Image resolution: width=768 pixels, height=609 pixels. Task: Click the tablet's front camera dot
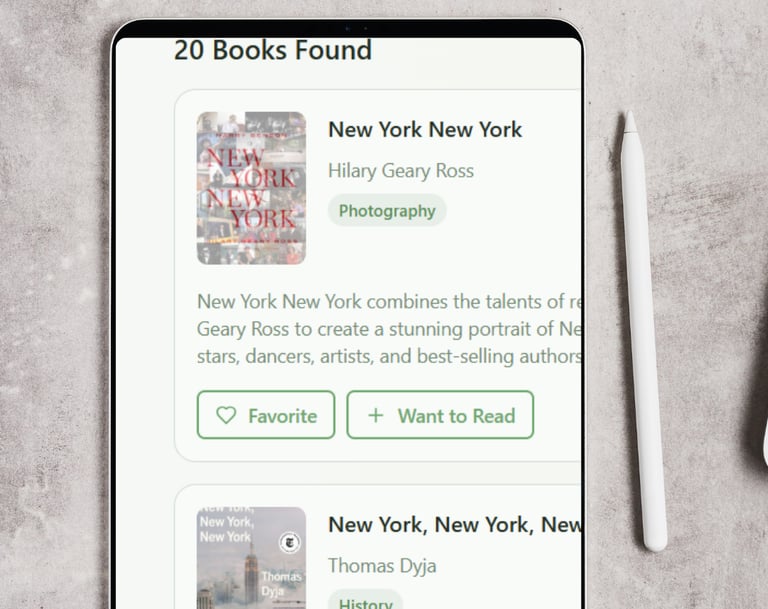click(365, 29)
